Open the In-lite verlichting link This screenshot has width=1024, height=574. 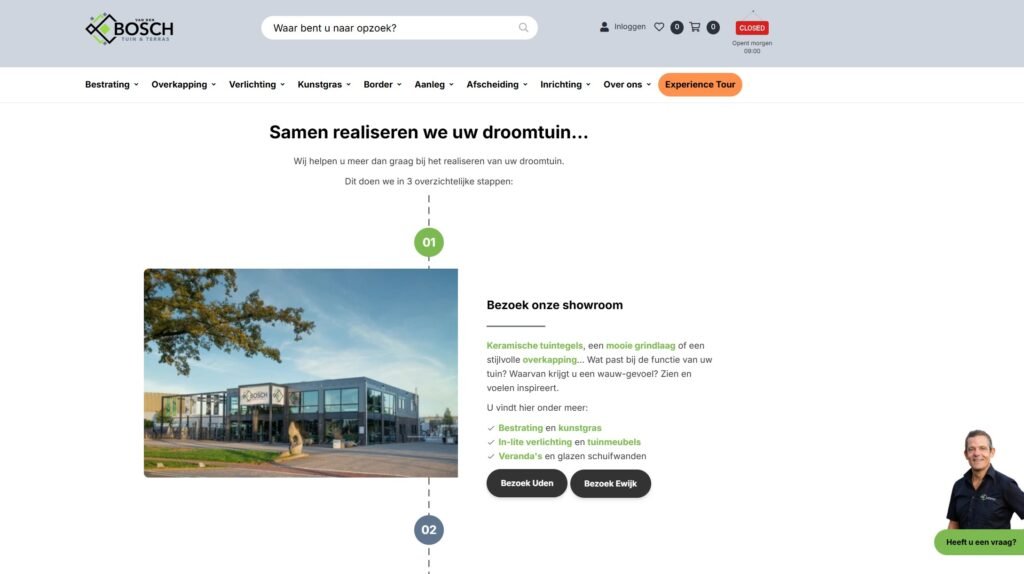(x=535, y=442)
